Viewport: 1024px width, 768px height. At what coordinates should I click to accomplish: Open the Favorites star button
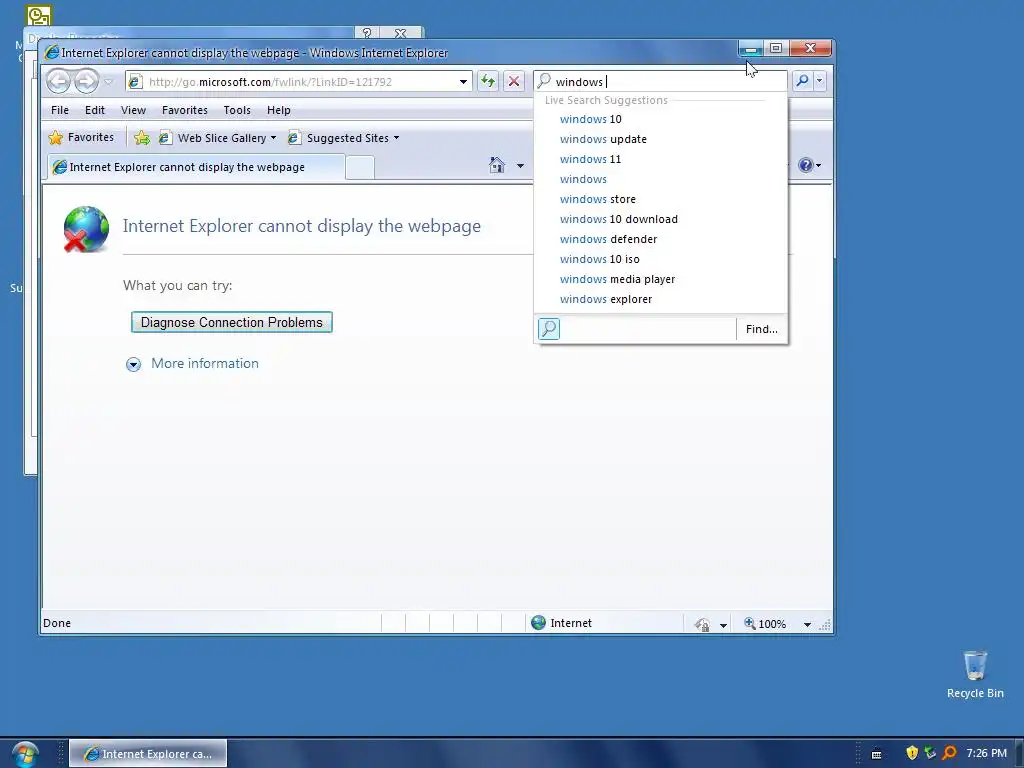pyautogui.click(x=82, y=138)
